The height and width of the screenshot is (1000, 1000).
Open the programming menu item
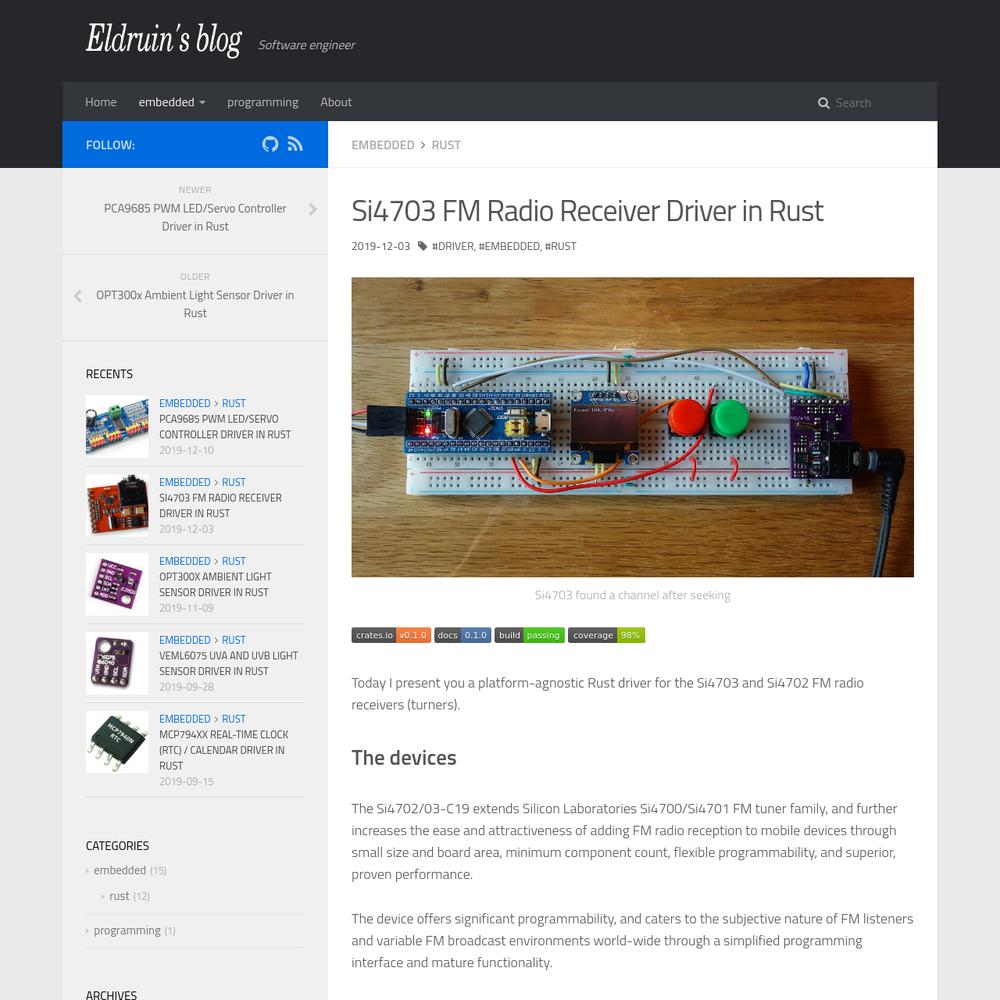pos(263,102)
